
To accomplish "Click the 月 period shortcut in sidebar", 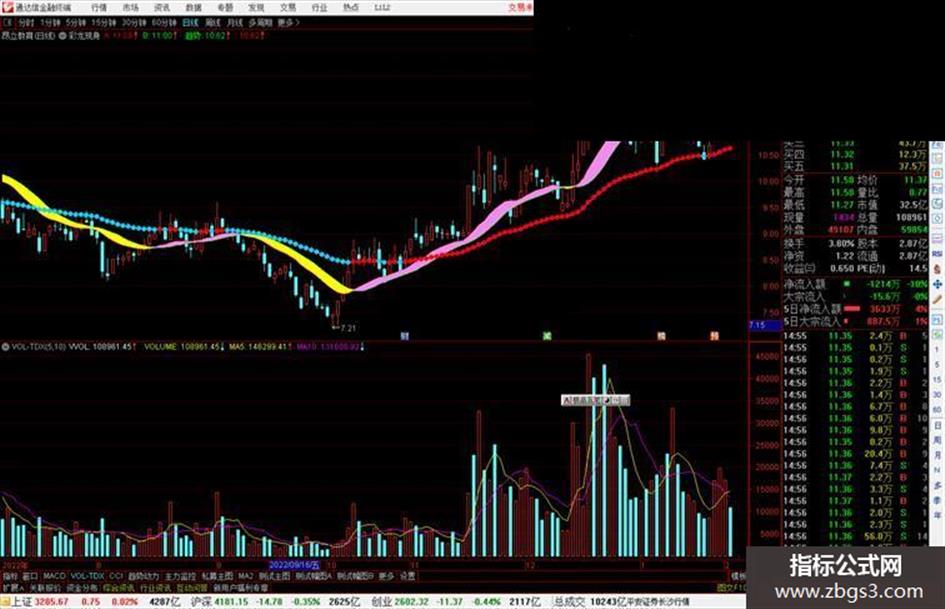I will click(x=937, y=455).
